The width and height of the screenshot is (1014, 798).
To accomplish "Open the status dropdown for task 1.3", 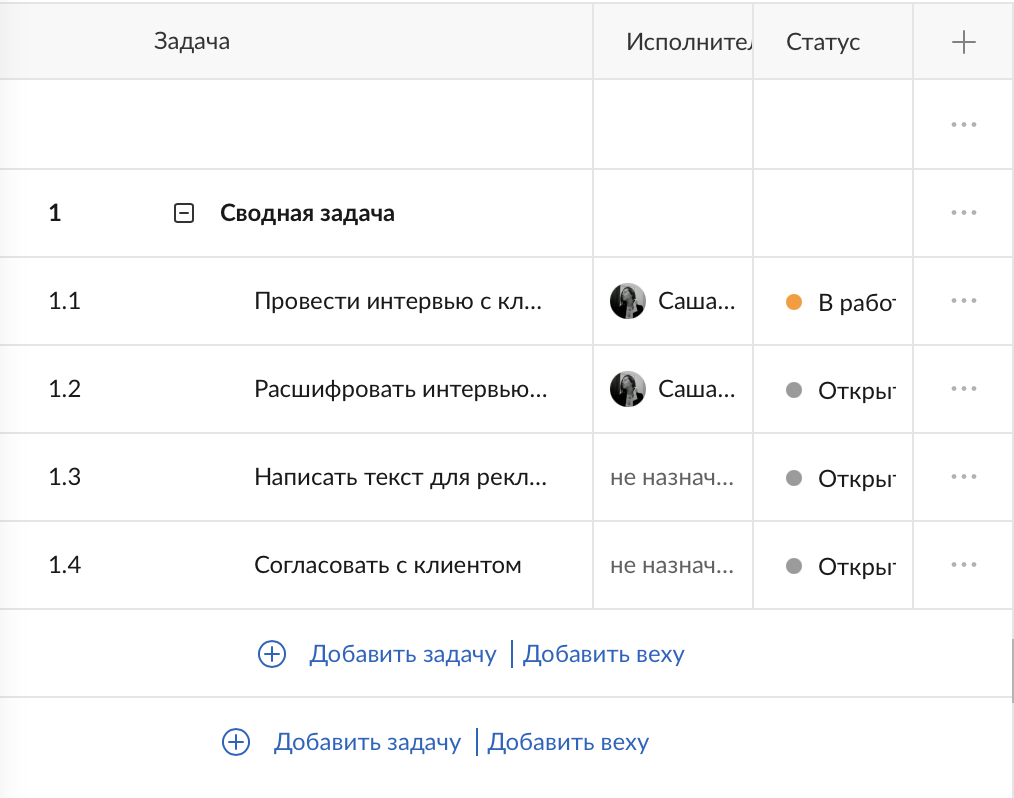I will point(836,477).
